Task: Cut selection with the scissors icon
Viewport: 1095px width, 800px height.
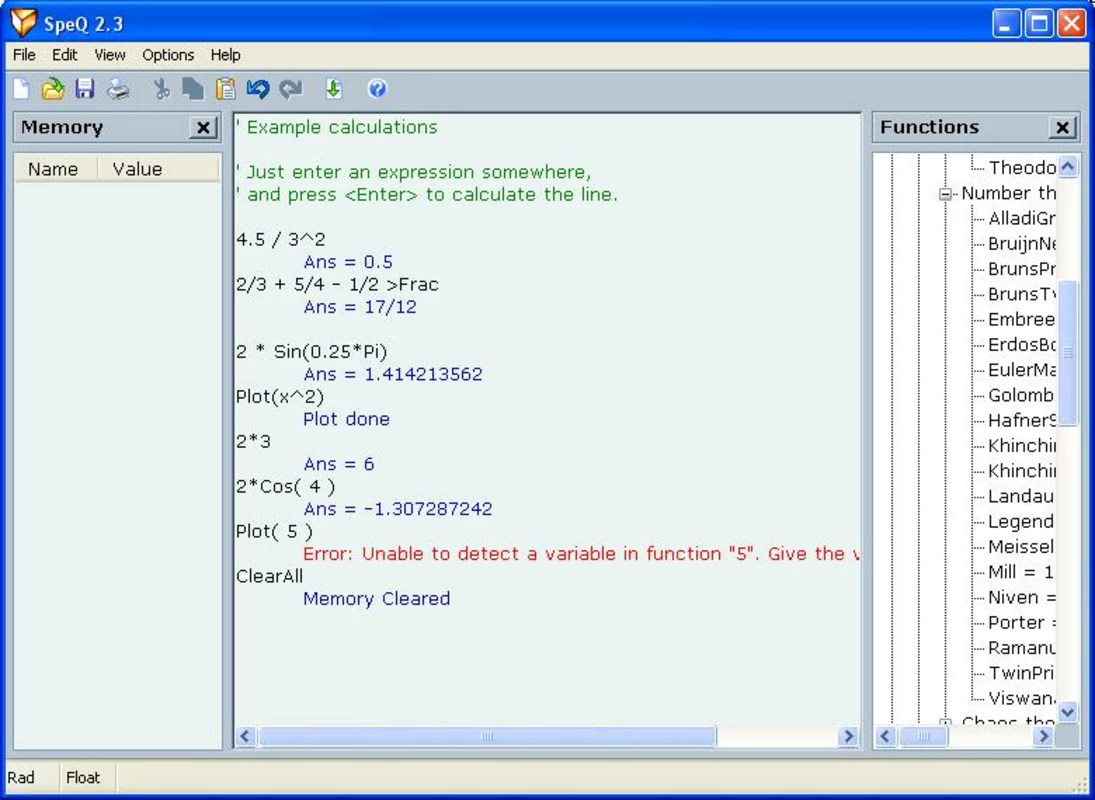Action: [162, 89]
